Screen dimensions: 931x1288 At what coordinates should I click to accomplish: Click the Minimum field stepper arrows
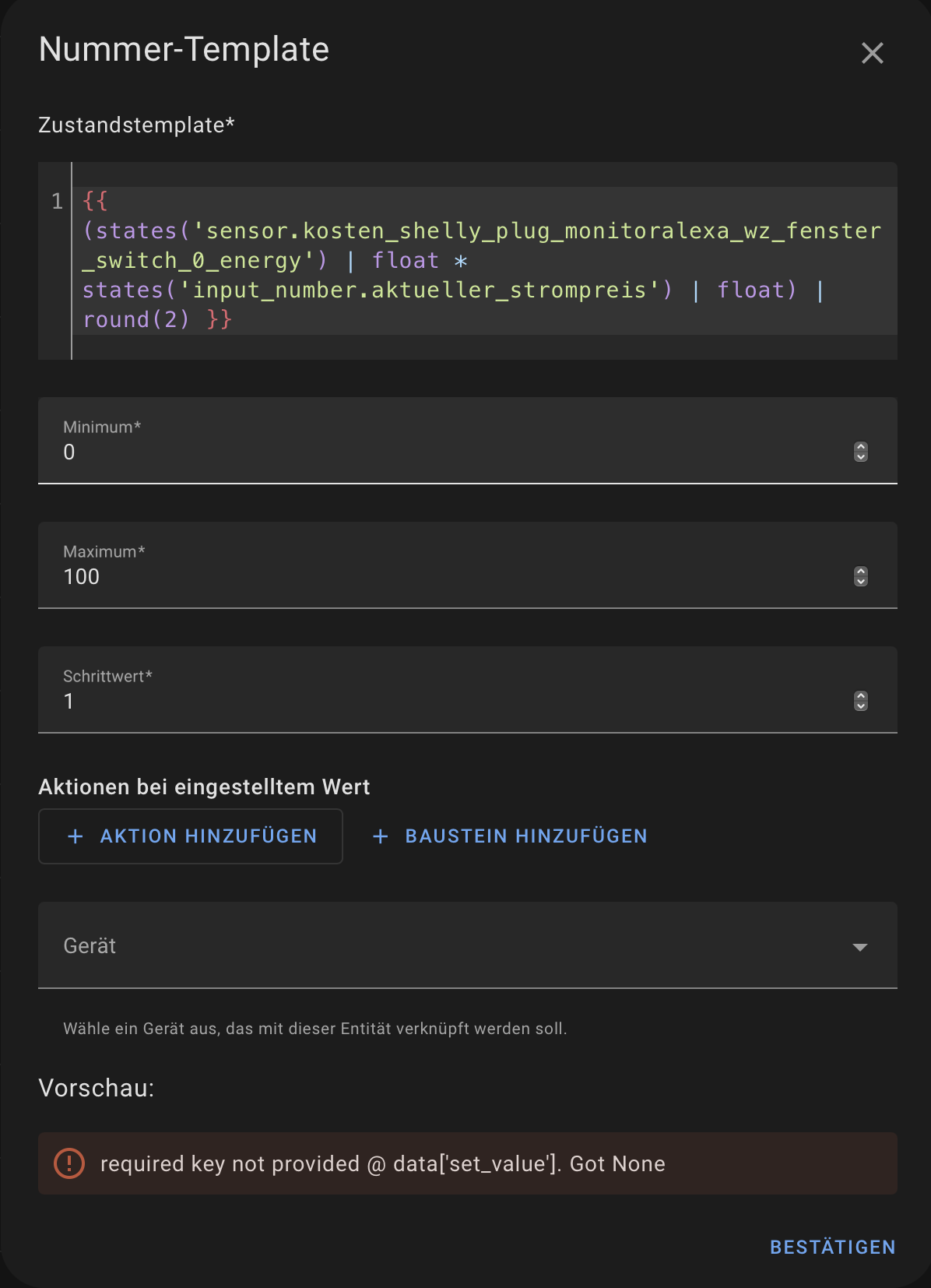click(x=860, y=452)
